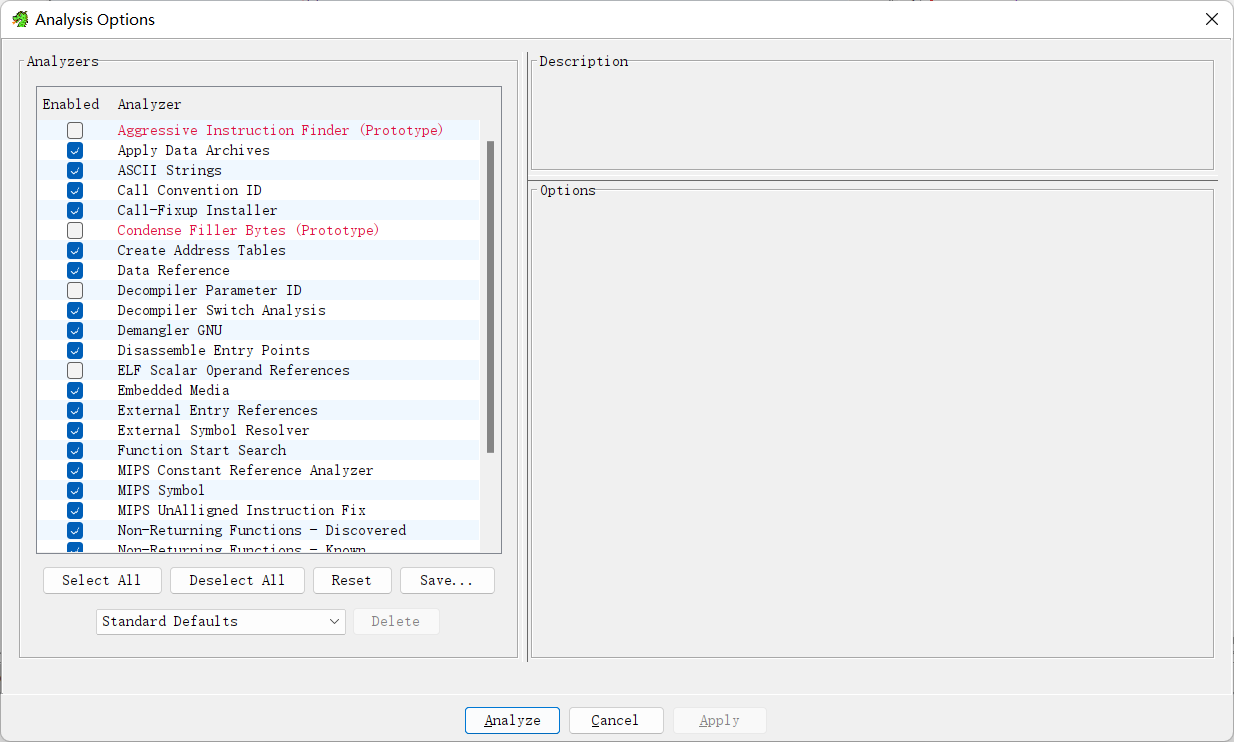Disable Call Convention ID checkbox
Viewport: 1234px width, 742px height.
[75, 190]
